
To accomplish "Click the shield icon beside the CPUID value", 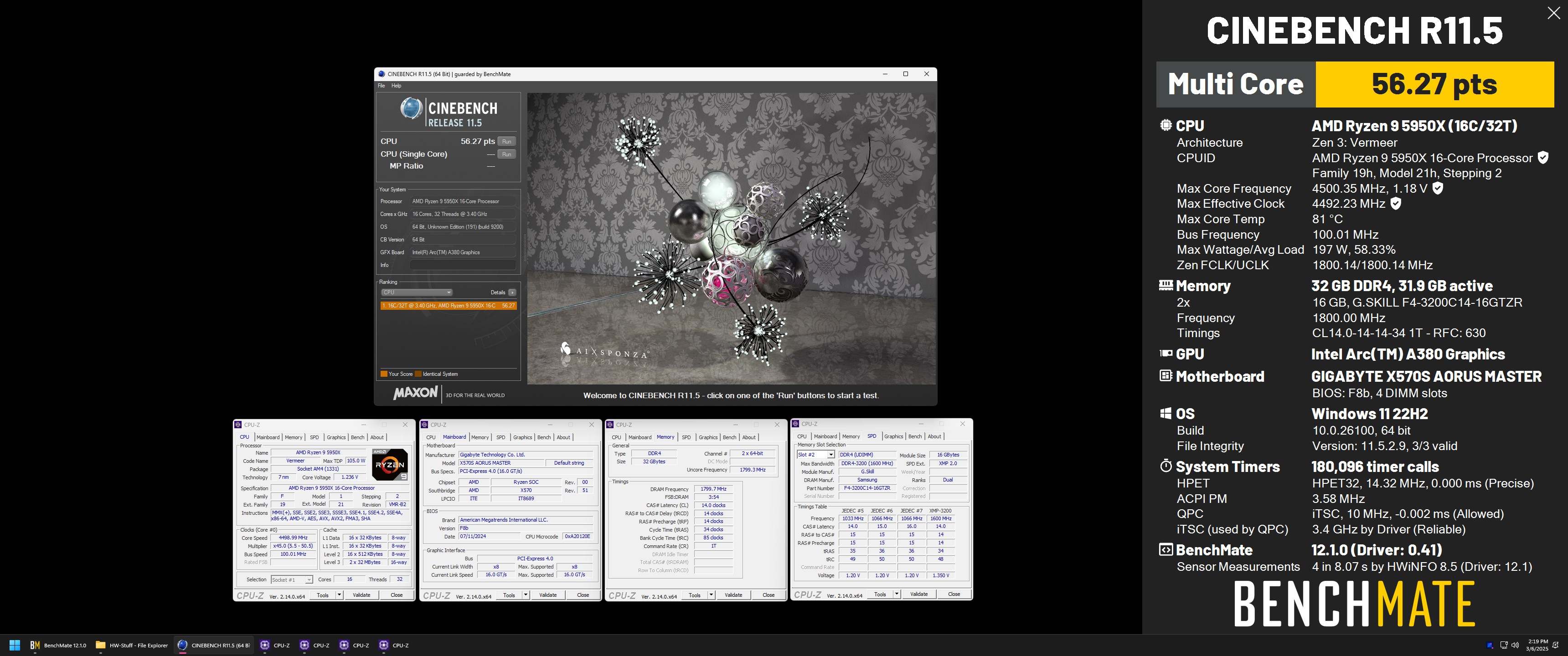I will coord(1543,158).
